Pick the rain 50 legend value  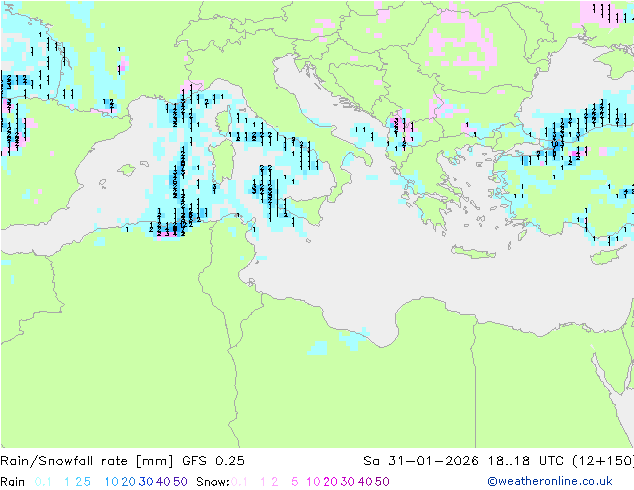(180, 482)
